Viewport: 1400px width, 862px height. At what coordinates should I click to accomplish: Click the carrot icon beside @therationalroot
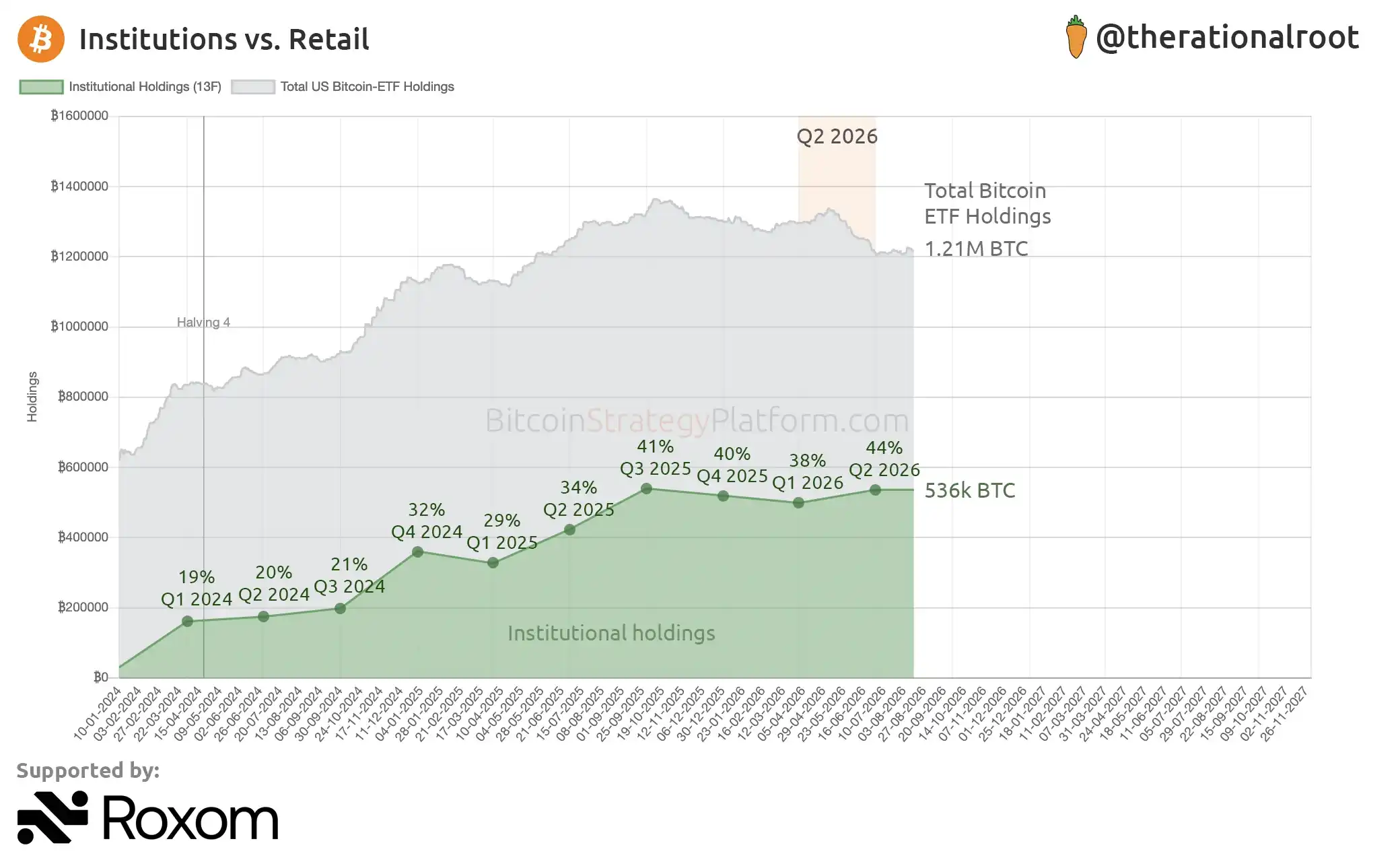coord(1076,37)
